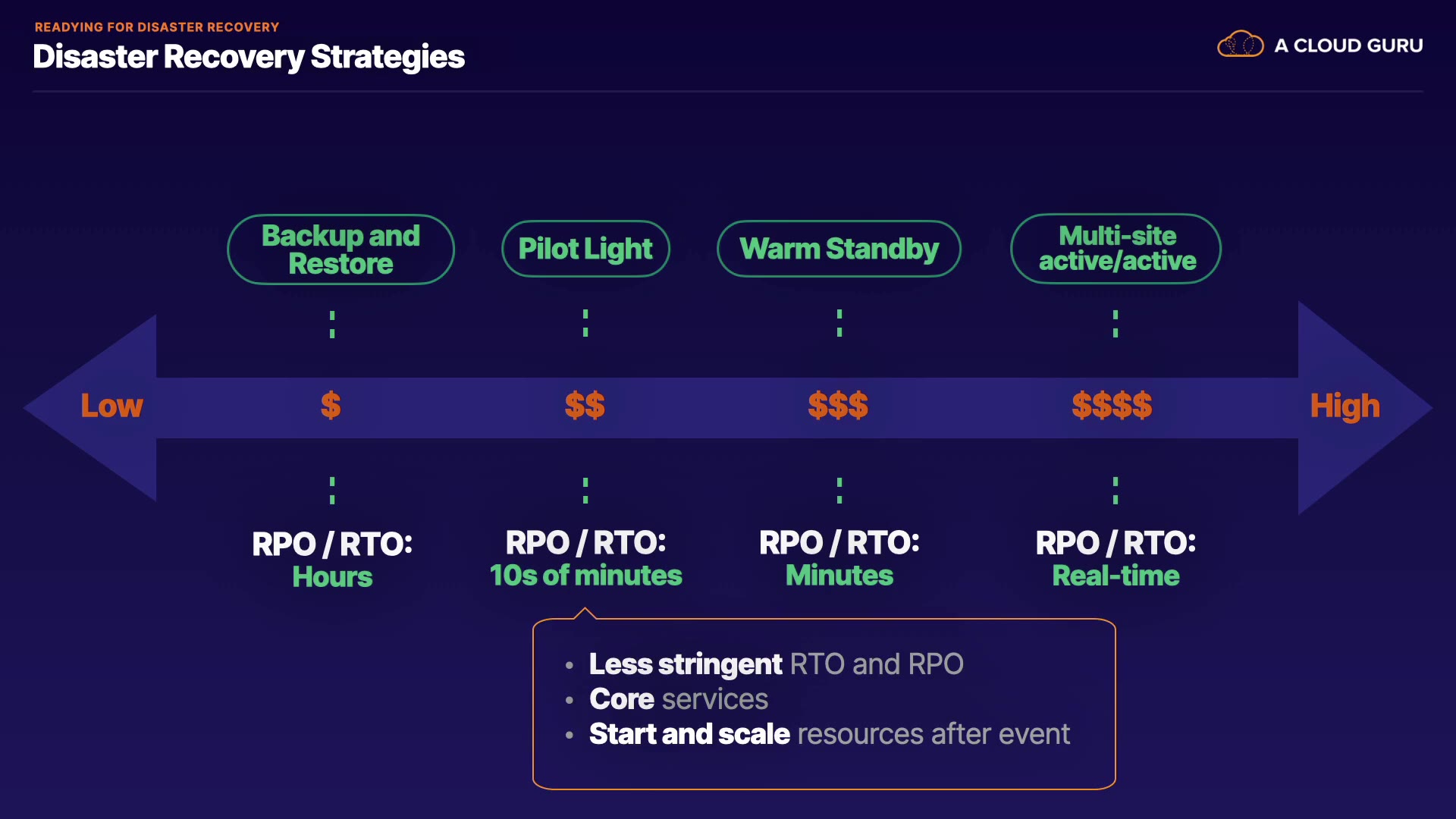Click the A Cloud Guru cloud logo
The image size is (1456, 819).
tap(1240, 45)
